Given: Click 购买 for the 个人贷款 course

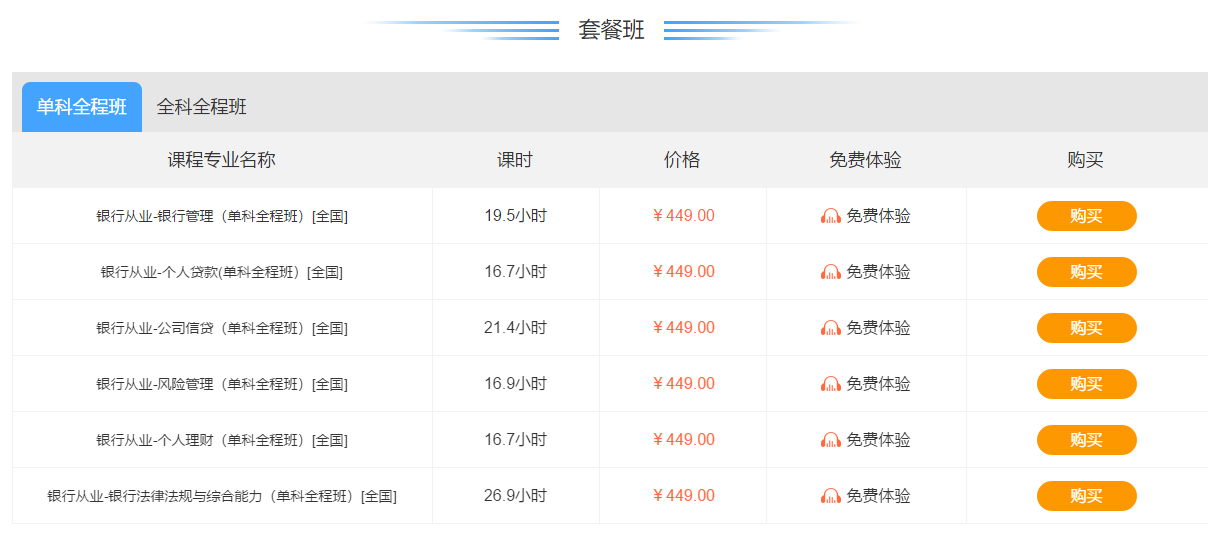Looking at the screenshot, I should tap(1086, 272).
